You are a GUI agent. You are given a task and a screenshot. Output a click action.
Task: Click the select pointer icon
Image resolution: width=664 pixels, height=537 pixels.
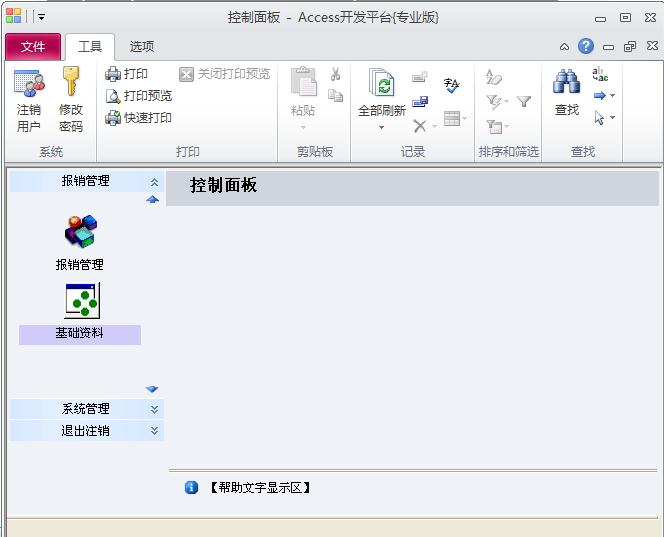599,118
